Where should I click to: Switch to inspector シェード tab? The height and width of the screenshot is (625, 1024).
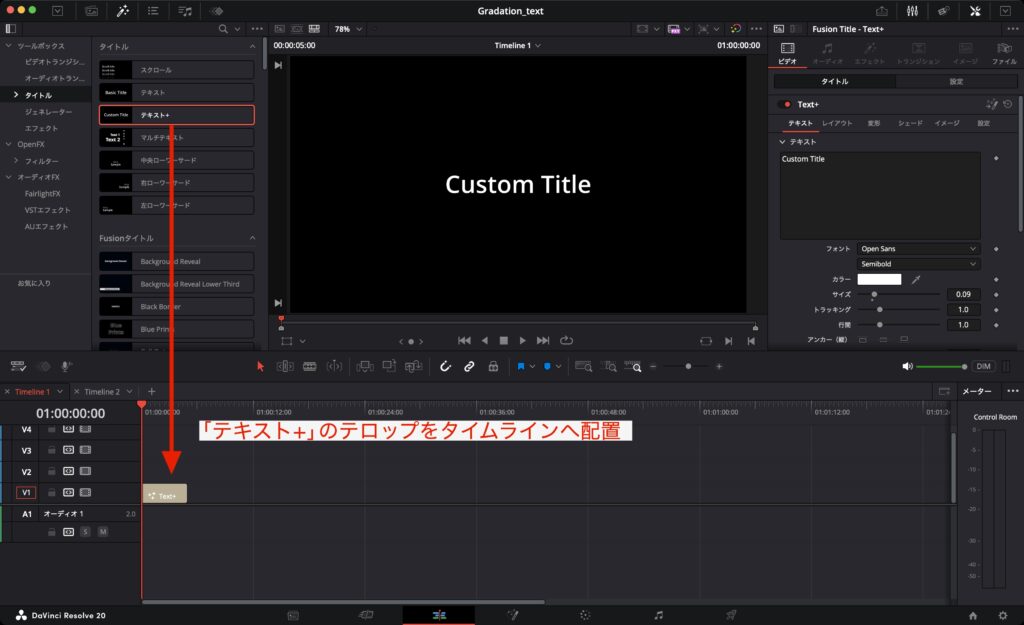[x=910, y=123]
